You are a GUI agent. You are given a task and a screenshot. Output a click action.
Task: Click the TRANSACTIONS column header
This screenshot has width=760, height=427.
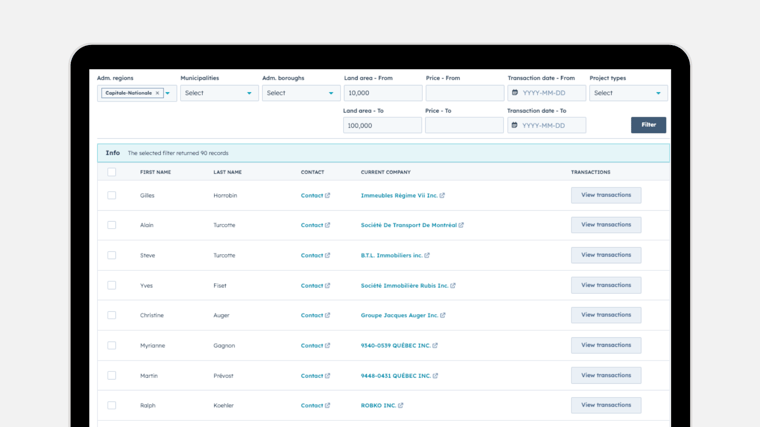point(590,172)
